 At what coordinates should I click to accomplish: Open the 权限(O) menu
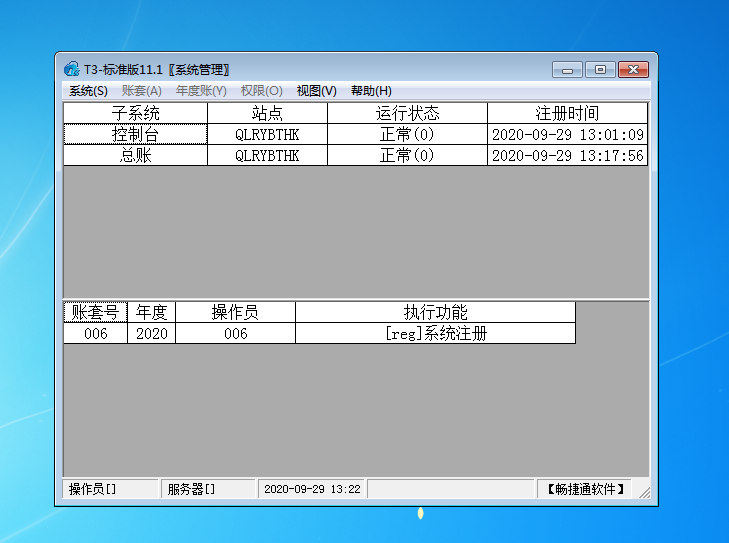[261, 91]
